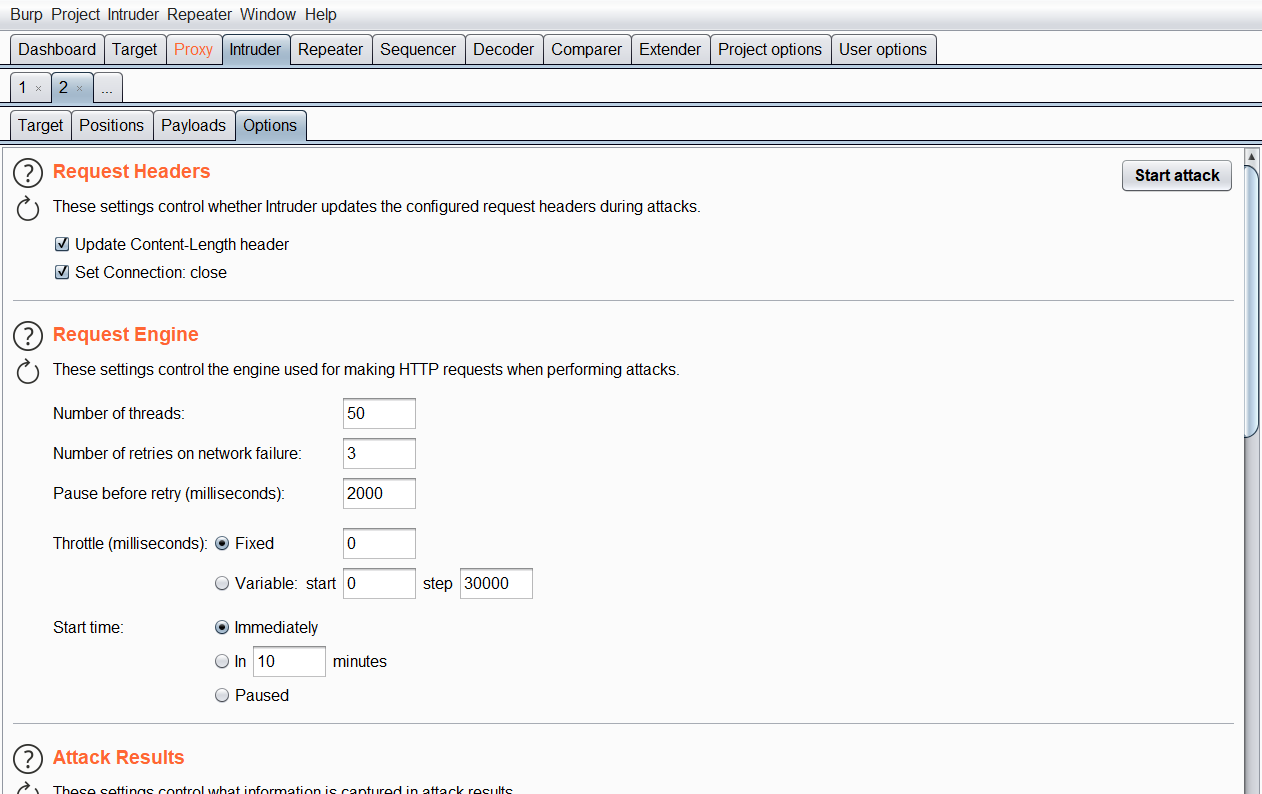
Task: Click the scrollbar up arrow
Action: (1251, 156)
